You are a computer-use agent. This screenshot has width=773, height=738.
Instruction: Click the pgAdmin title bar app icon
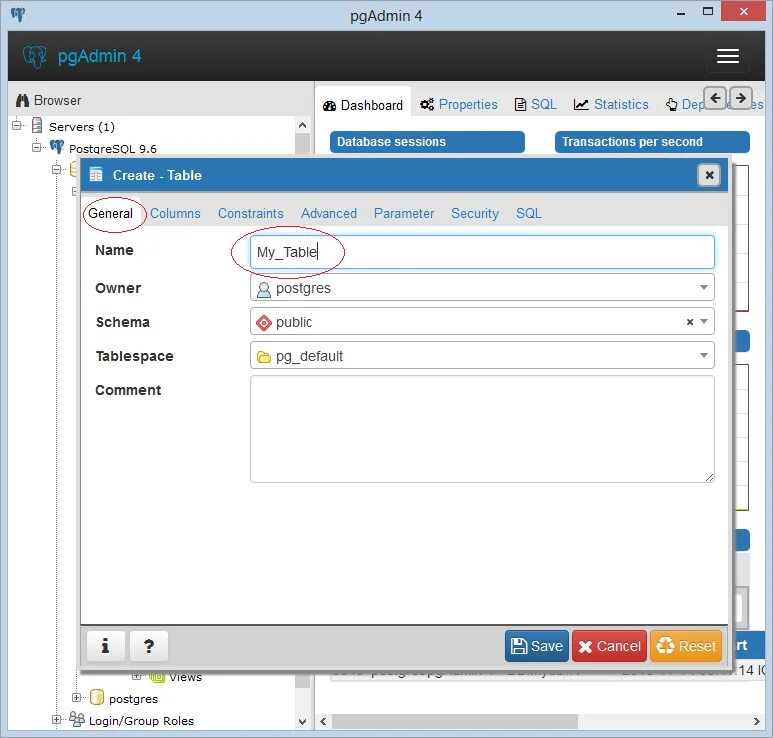click(x=18, y=14)
